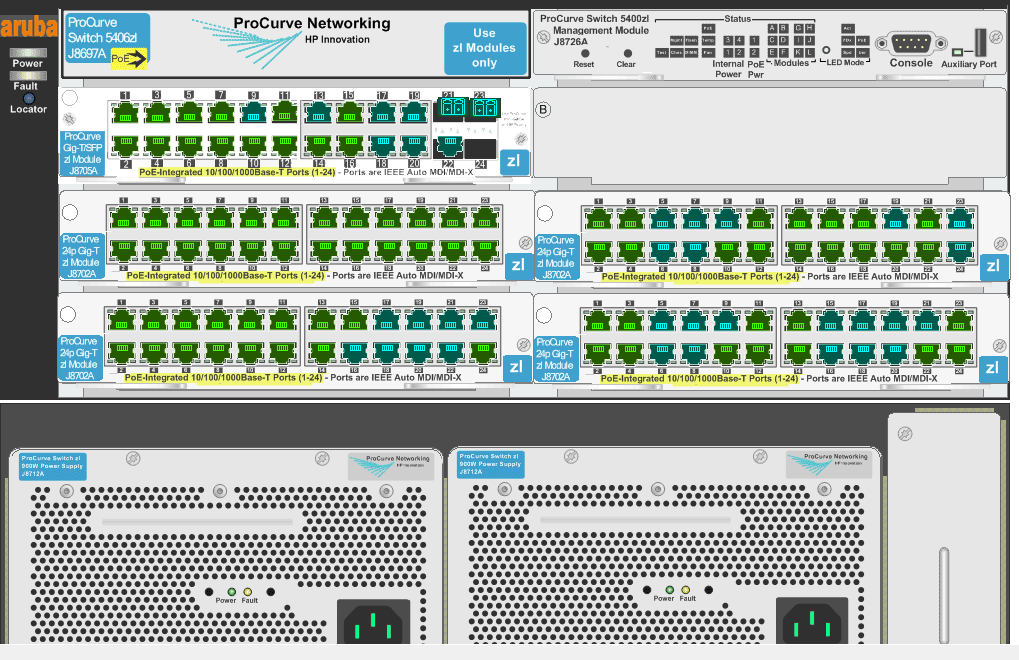Click the zl badge on the J8705A module
Screen dimensions: 1019x660
pos(513,162)
